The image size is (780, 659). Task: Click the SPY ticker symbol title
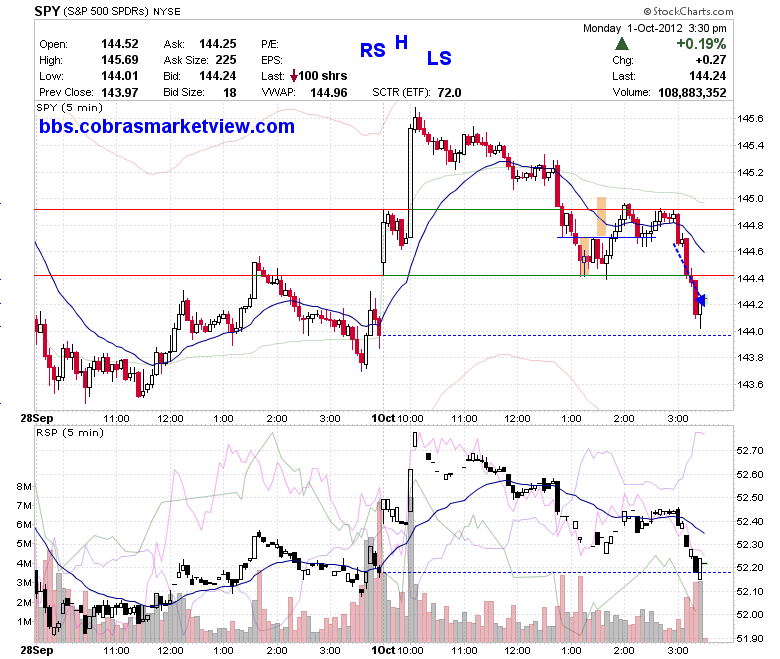click(x=47, y=11)
